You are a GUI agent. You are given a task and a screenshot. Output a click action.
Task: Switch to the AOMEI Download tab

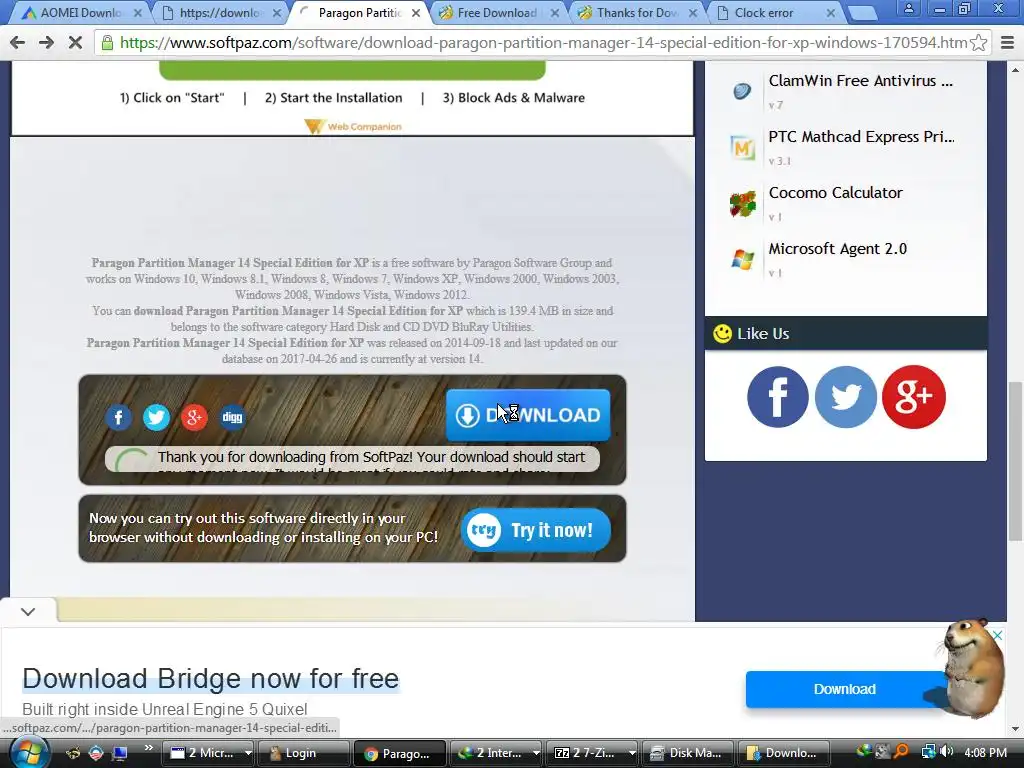pos(80,12)
